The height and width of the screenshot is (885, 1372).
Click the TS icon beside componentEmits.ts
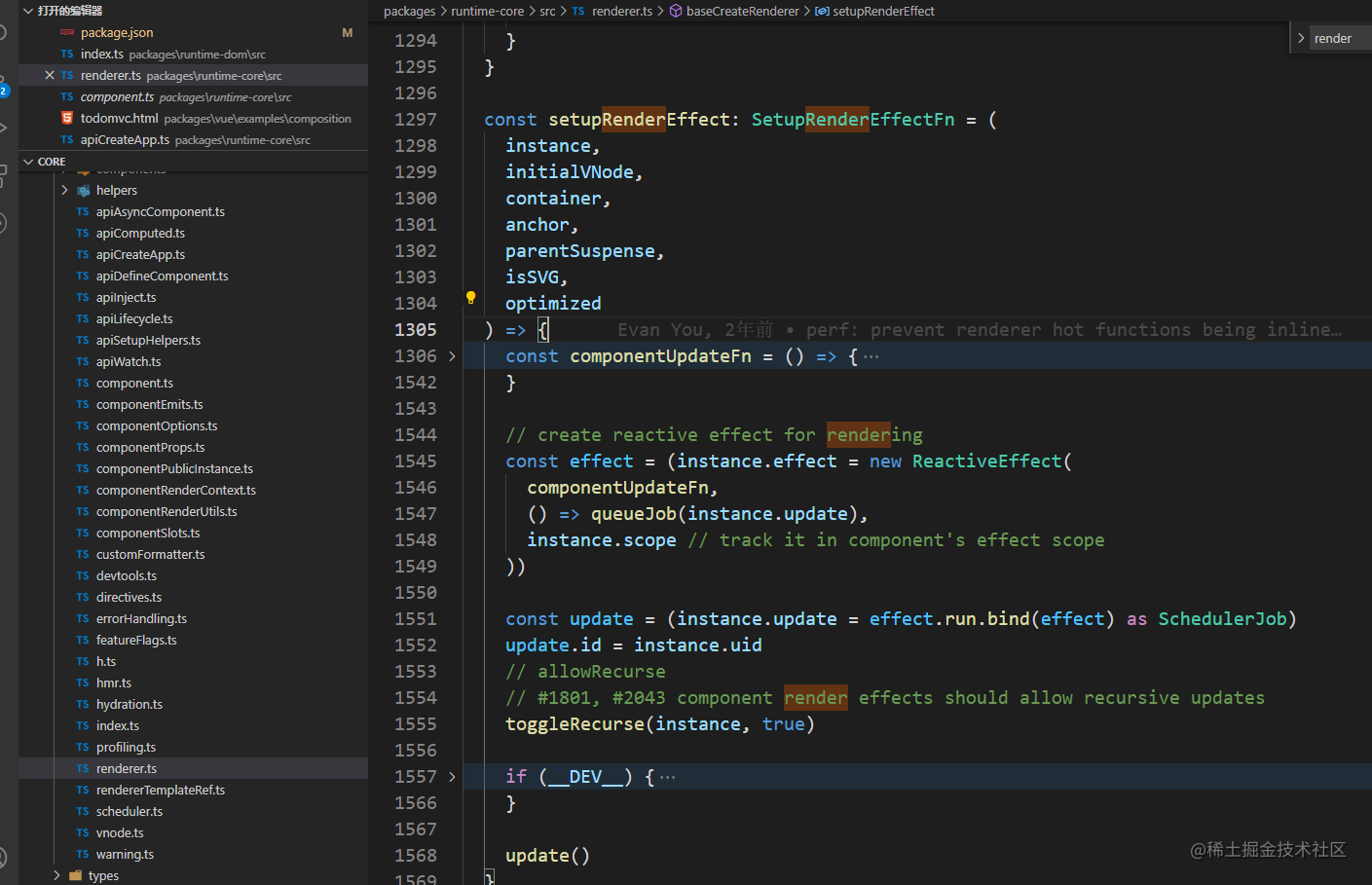tap(83, 405)
